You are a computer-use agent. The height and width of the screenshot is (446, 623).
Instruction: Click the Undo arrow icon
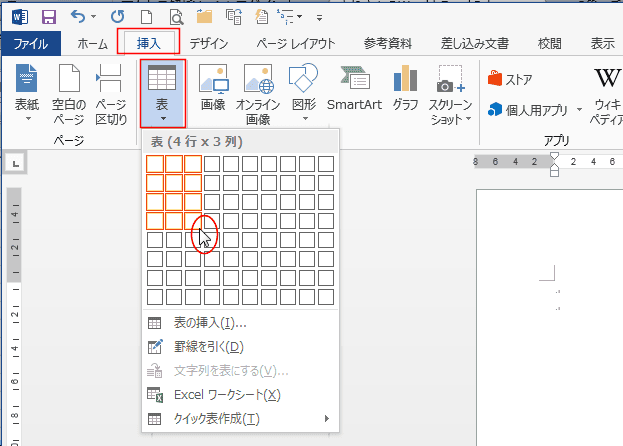tap(79, 17)
